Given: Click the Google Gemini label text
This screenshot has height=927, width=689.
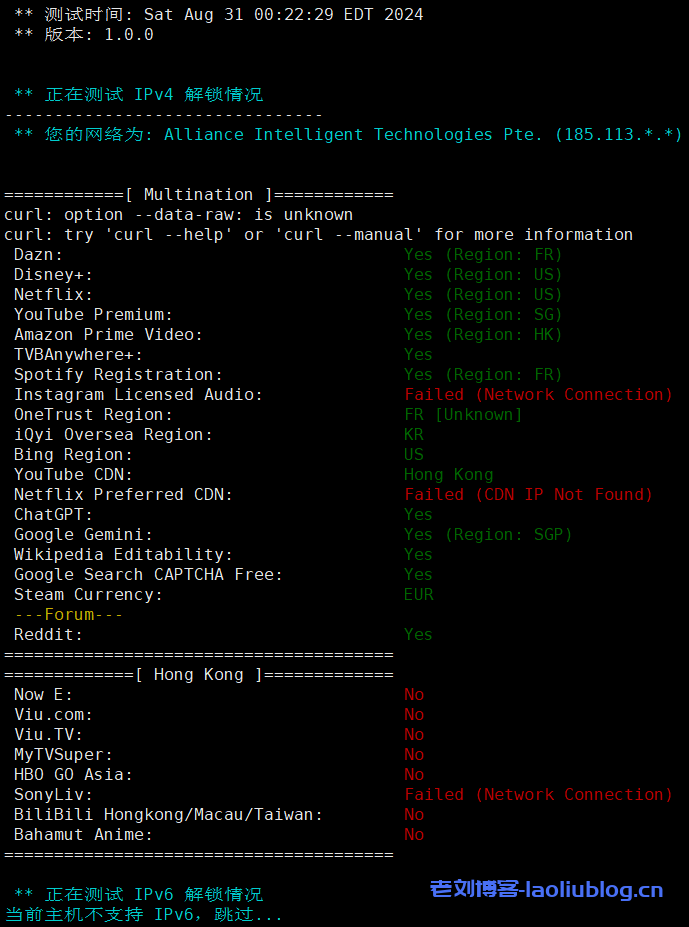Looking at the screenshot, I should click(x=83, y=534).
